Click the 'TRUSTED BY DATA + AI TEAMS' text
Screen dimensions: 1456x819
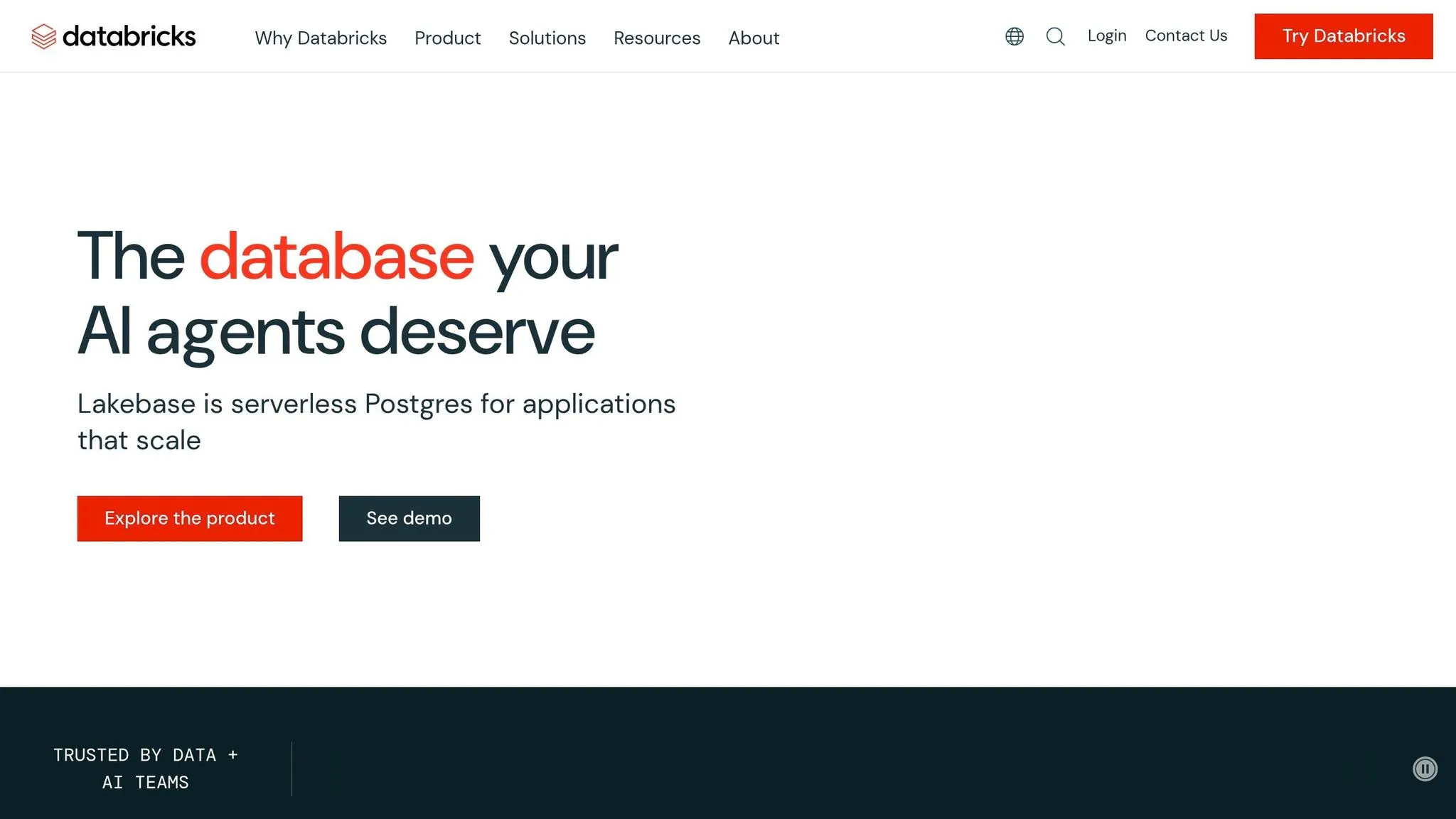pos(146,769)
